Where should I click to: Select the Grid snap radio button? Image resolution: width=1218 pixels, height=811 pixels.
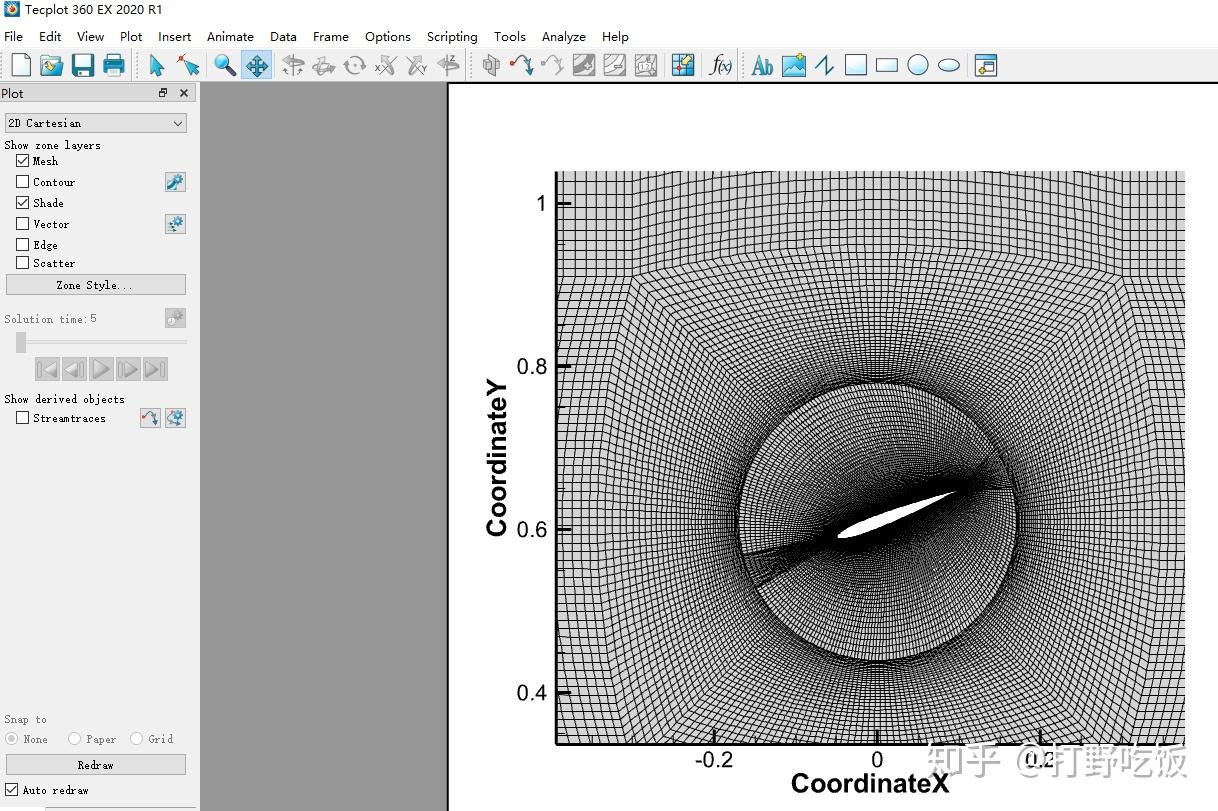tap(136, 739)
